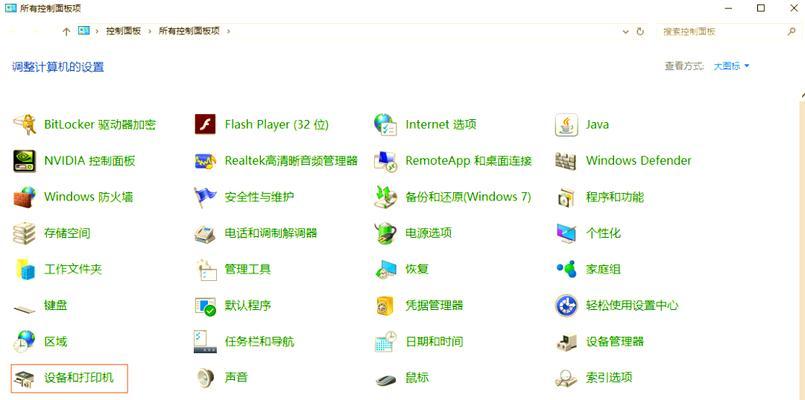Click the 电源选项 label text
805x400 pixels.
[x=429, y=233]
